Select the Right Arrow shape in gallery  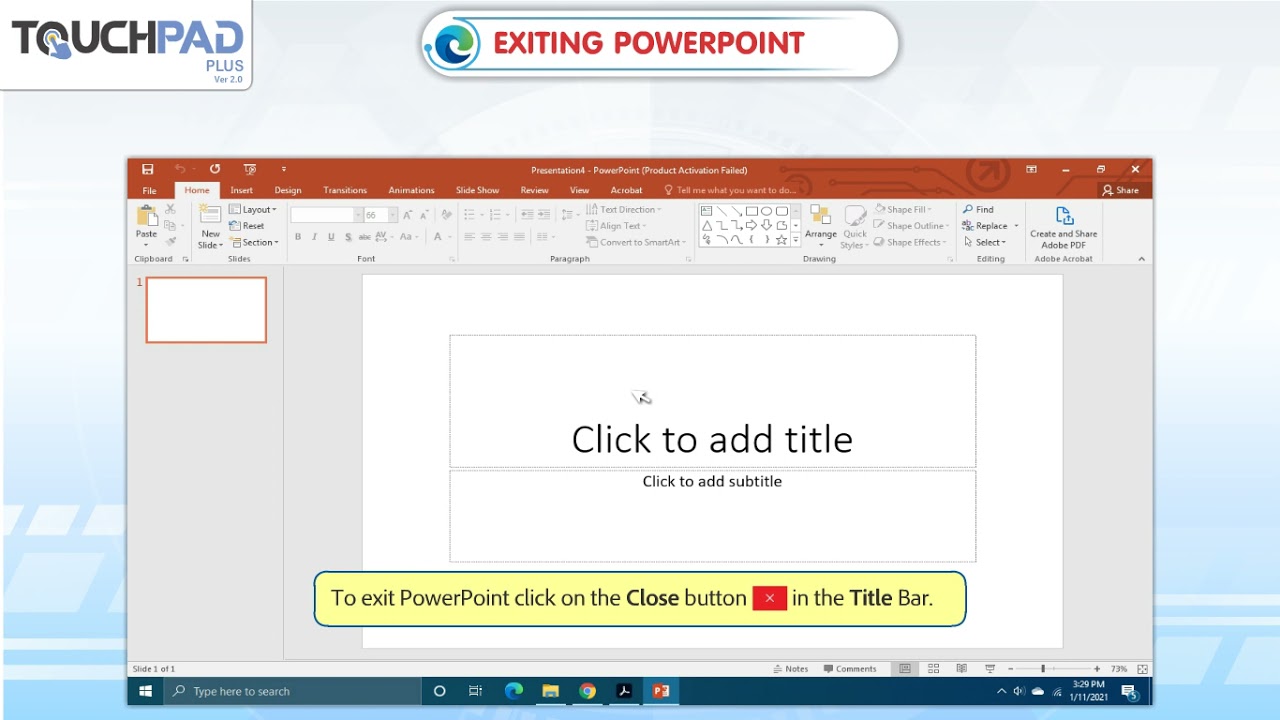(x=751, y=226)
